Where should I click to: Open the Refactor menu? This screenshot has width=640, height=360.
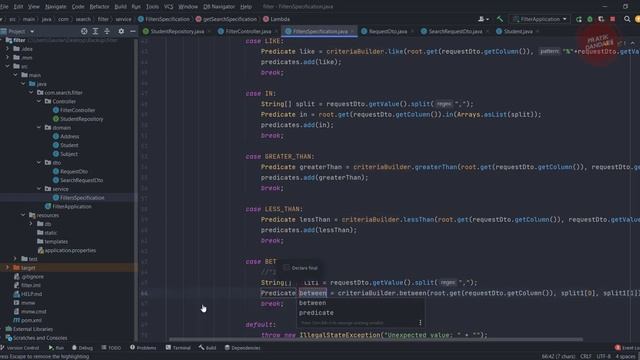tap(99, 7)
